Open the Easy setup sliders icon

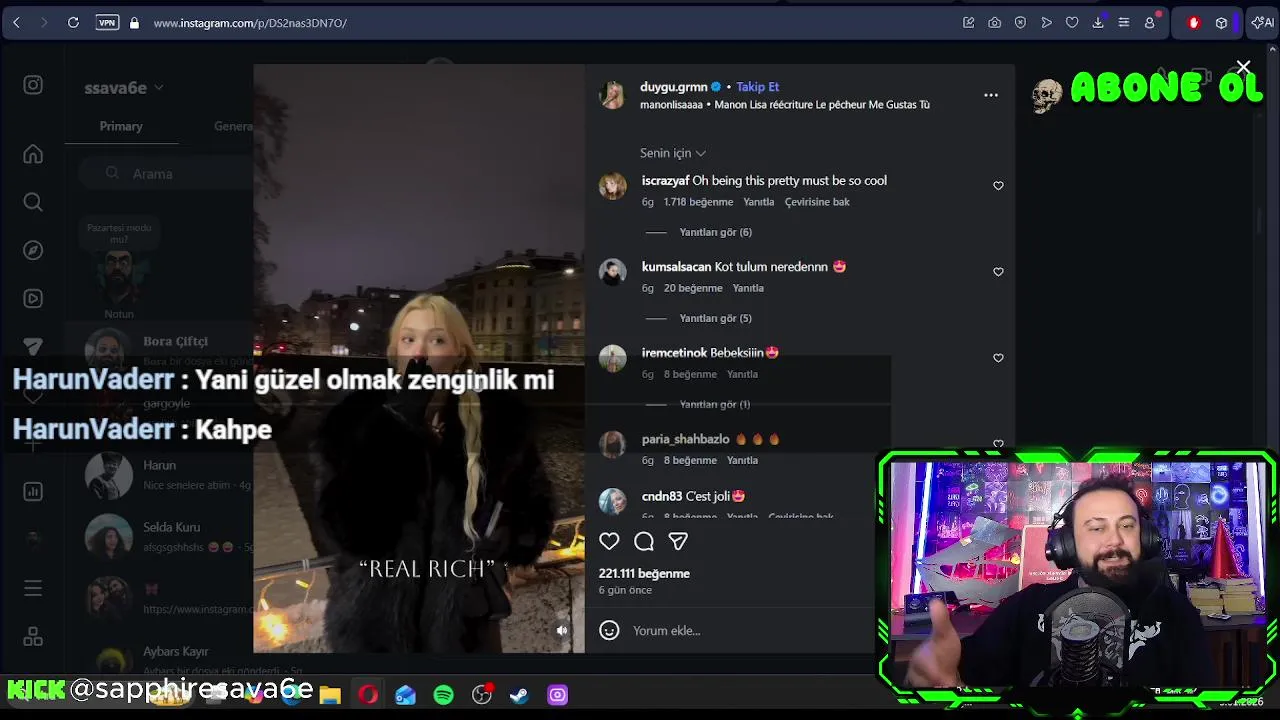1124,22
